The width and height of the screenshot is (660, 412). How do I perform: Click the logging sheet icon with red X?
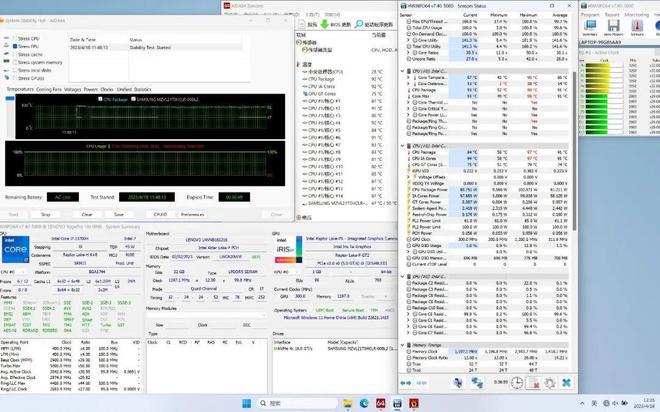pyautogui.click(x=533, y=383)
